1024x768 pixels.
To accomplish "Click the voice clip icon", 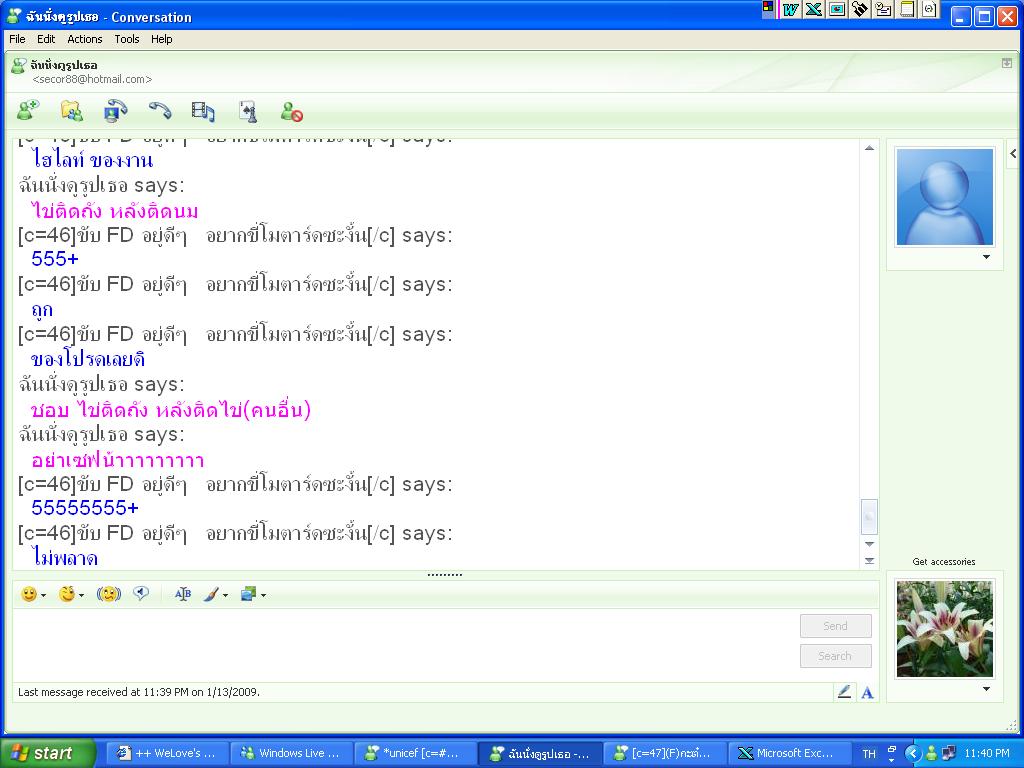I will pyautogui.click(x=141, y=594).
